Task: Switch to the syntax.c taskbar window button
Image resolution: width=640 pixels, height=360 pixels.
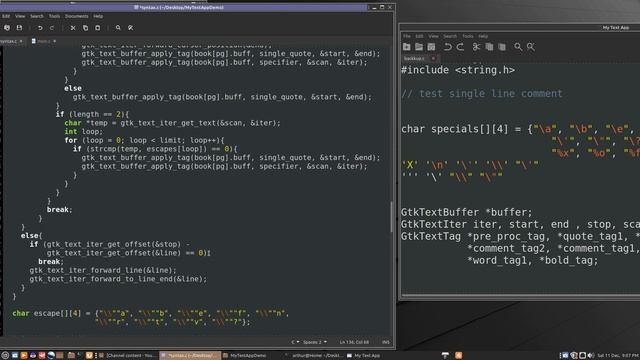Action: (190, 356)
